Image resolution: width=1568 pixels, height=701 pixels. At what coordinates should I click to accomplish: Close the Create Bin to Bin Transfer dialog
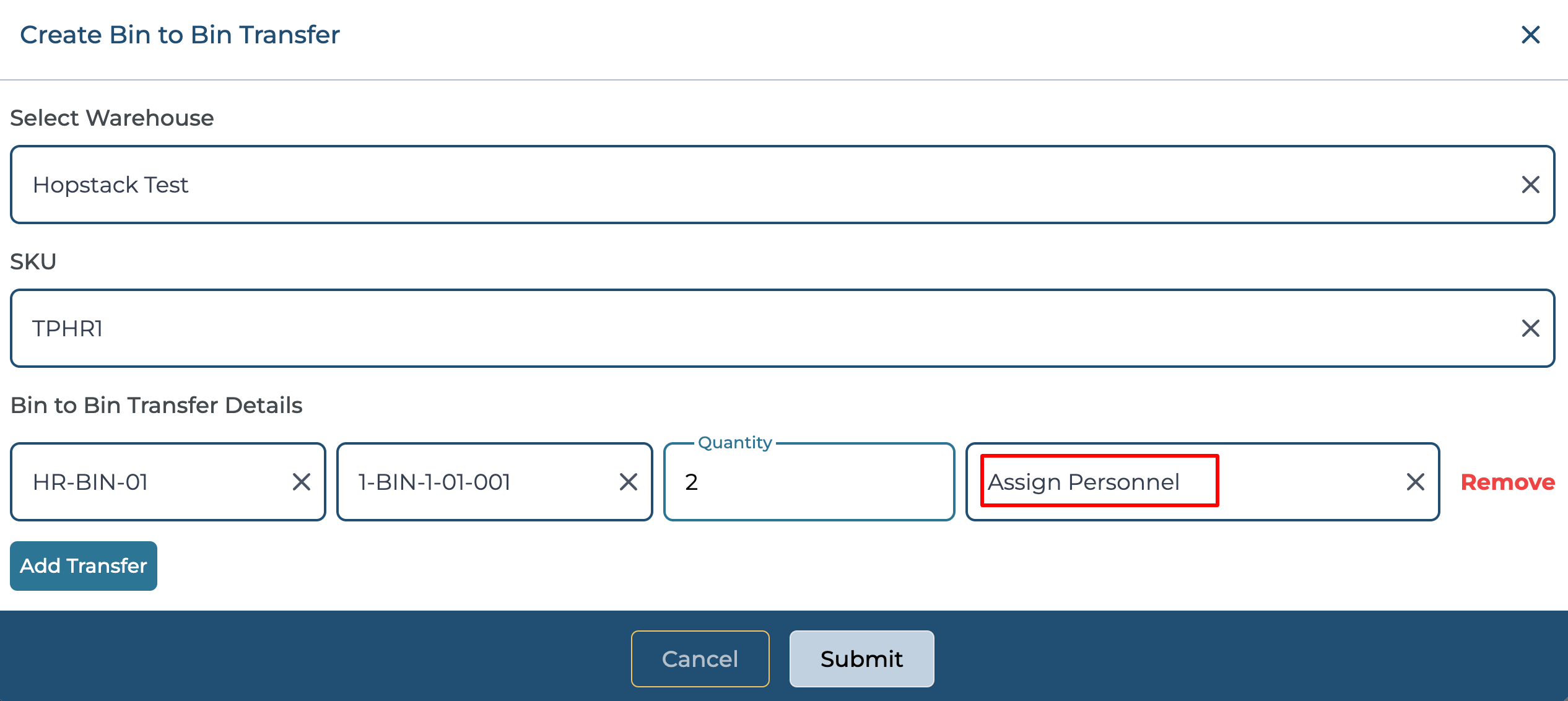pos(1530,35)
